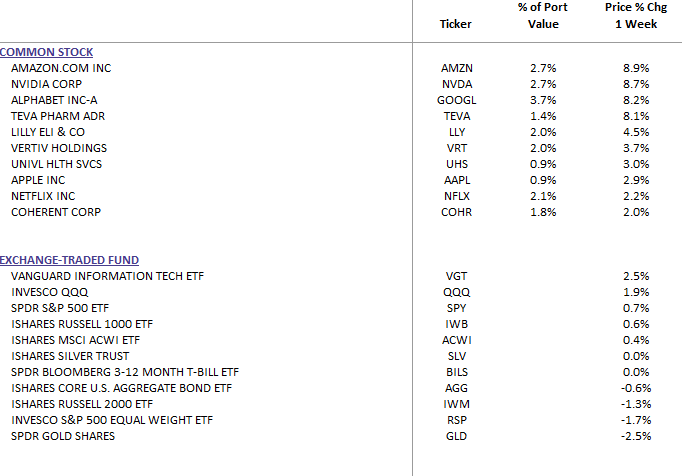The width and height of the screenshot is (682, 476).
Task: Select ALPHABET INC-A port value 3.7%
Action: pyautogui.click(x=543, y=100)
